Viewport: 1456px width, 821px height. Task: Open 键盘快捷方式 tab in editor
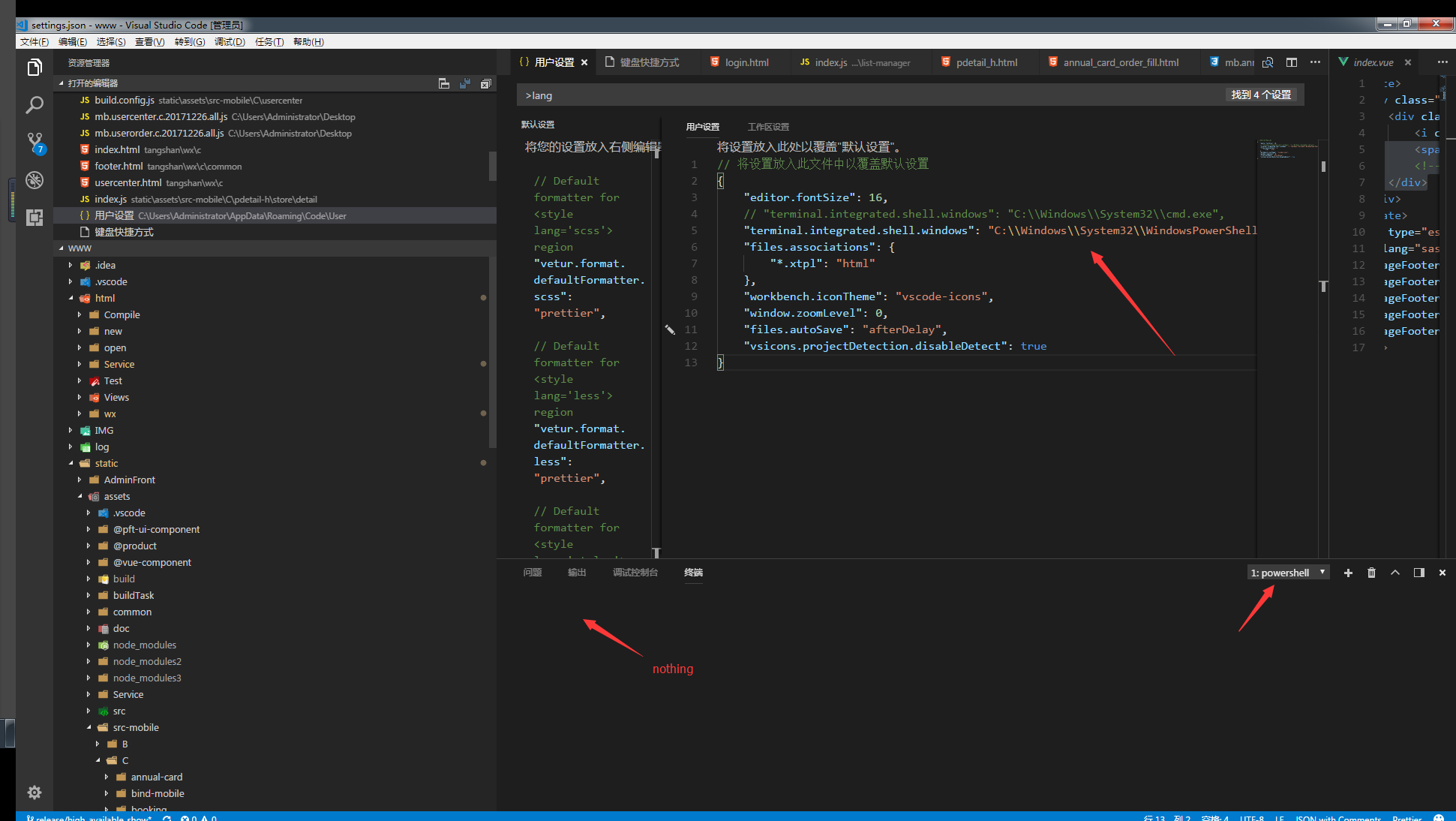point(645,62)
